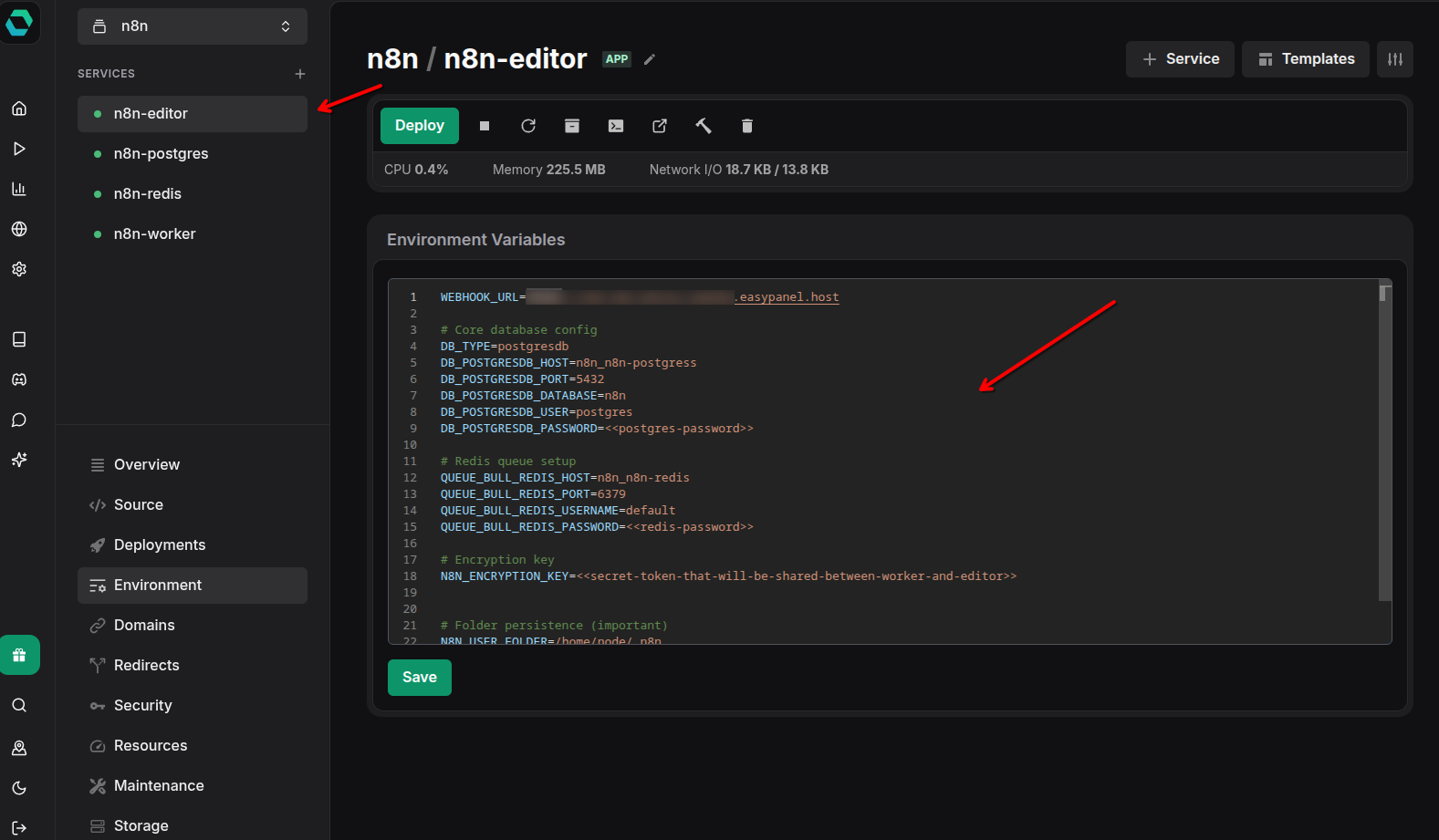1439x840 pixels.
Task: Click the DB_POSTGRESDB_PASSWORD line
Action: pos(597,429)
